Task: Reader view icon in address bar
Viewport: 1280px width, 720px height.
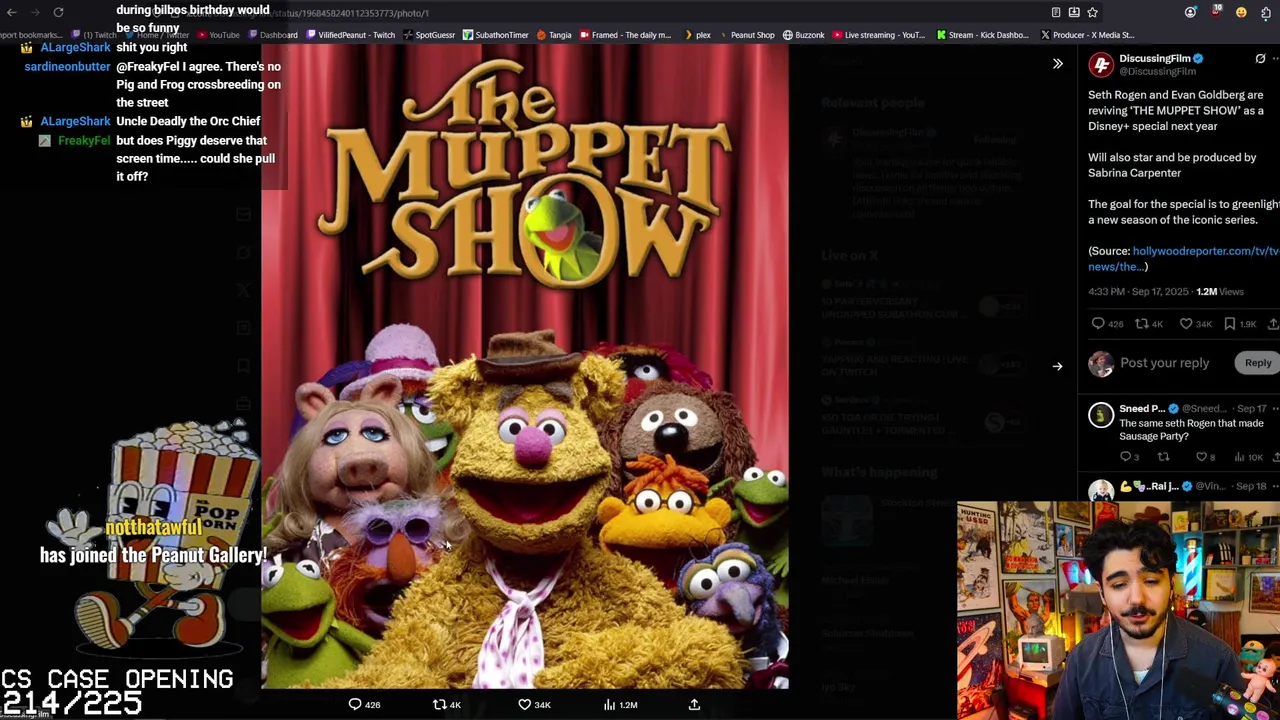Action: click(x=1056, y=12)
